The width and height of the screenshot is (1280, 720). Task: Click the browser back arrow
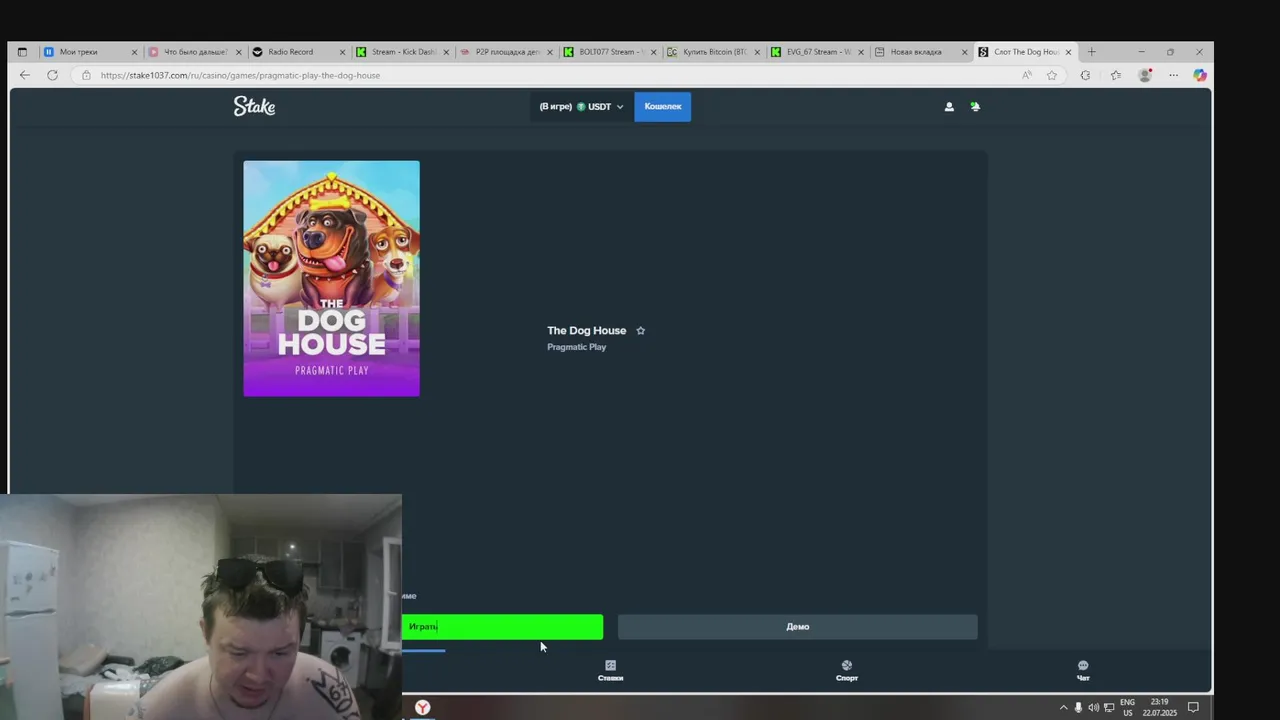point(25,75)
